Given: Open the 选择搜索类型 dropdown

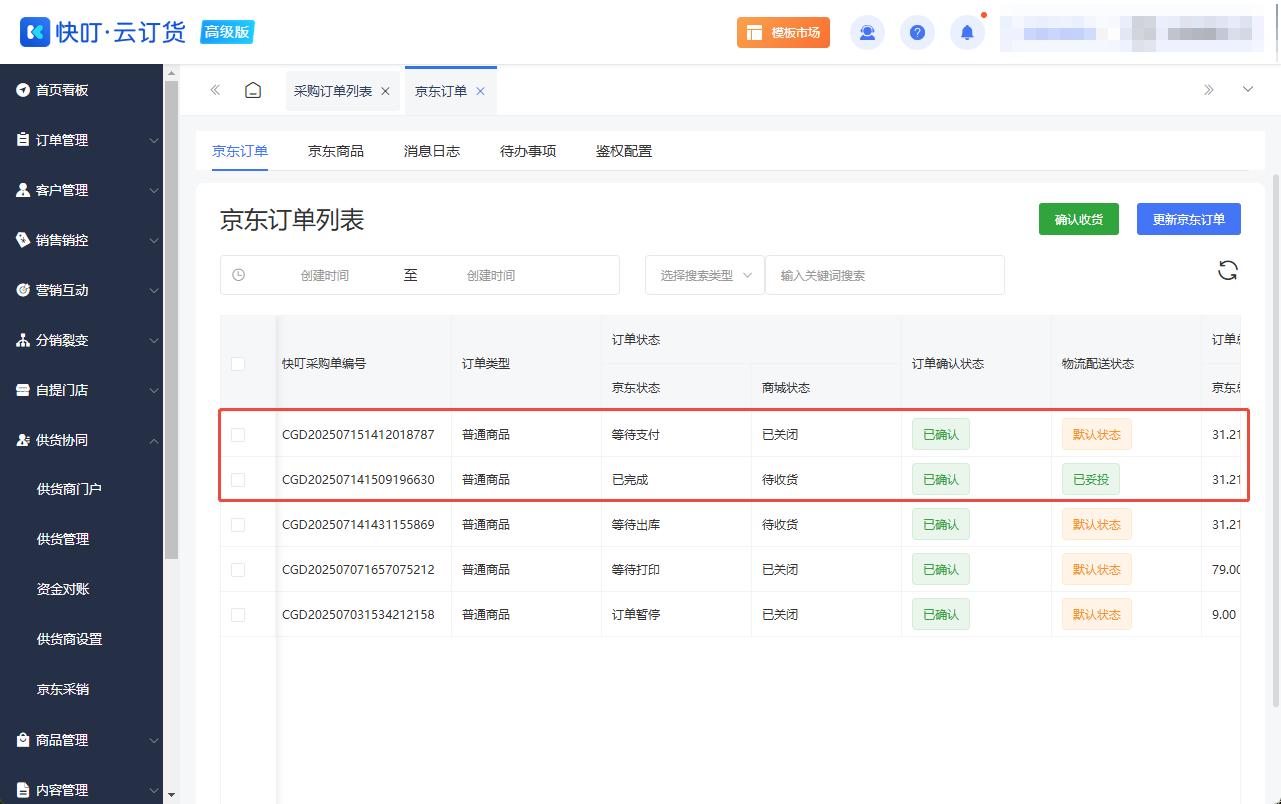Looking at the screenshot, I should coord(705,275).
